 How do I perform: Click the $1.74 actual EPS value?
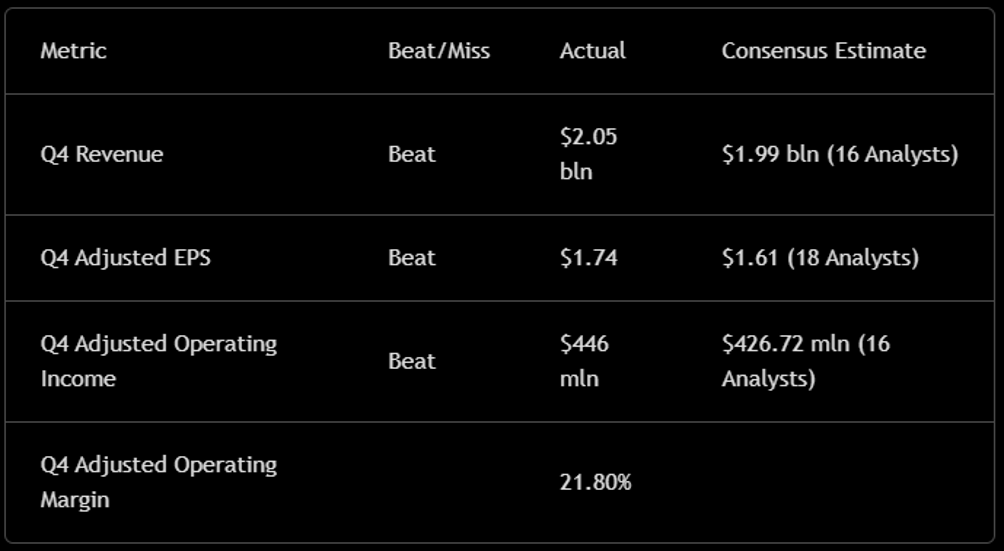[x=588, y=257]
